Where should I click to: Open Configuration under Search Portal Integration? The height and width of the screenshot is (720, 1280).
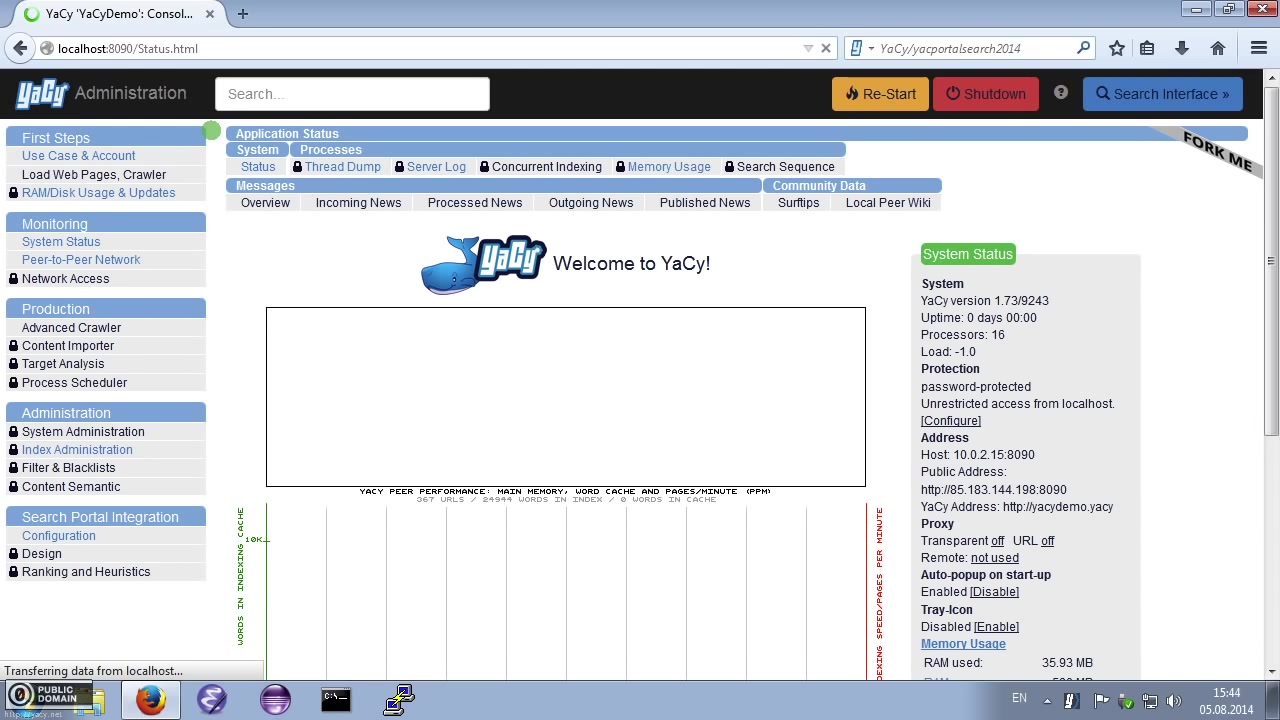tap(59, 536)
